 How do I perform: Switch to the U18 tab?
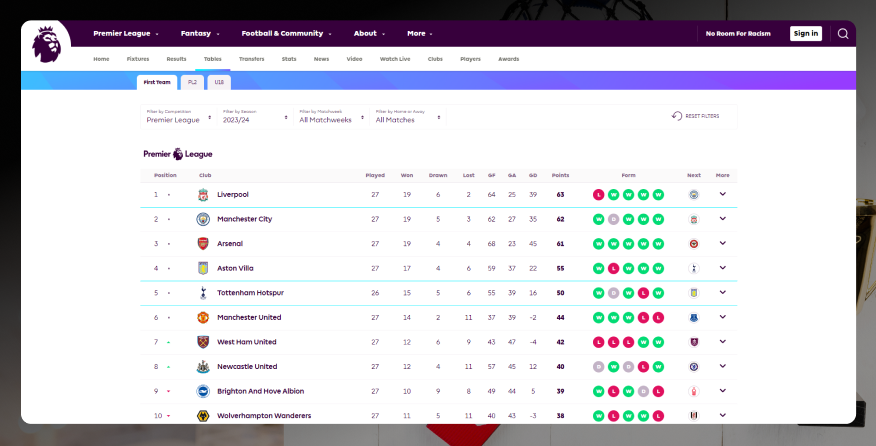219,82
